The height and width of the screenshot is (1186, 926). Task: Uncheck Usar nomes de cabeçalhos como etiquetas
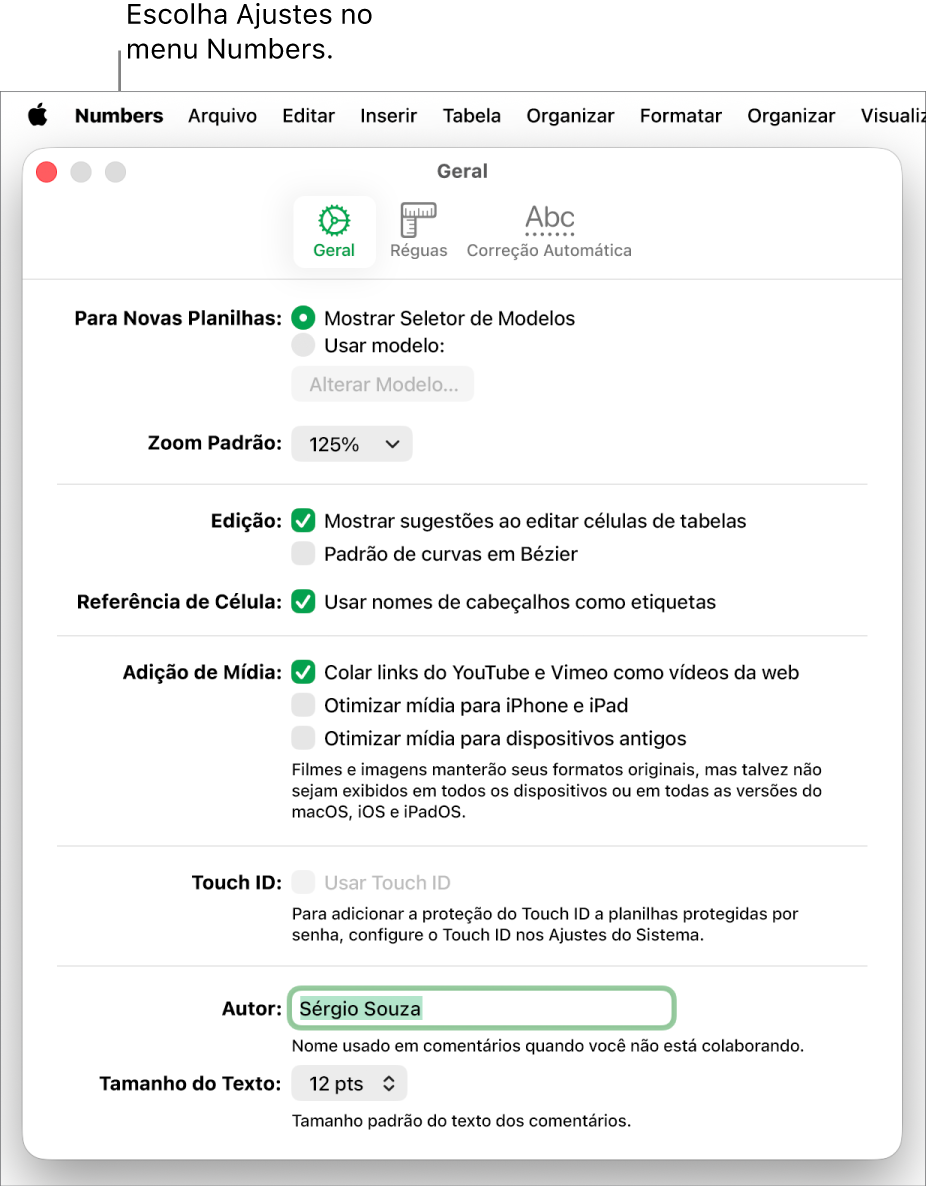(303, 602)
